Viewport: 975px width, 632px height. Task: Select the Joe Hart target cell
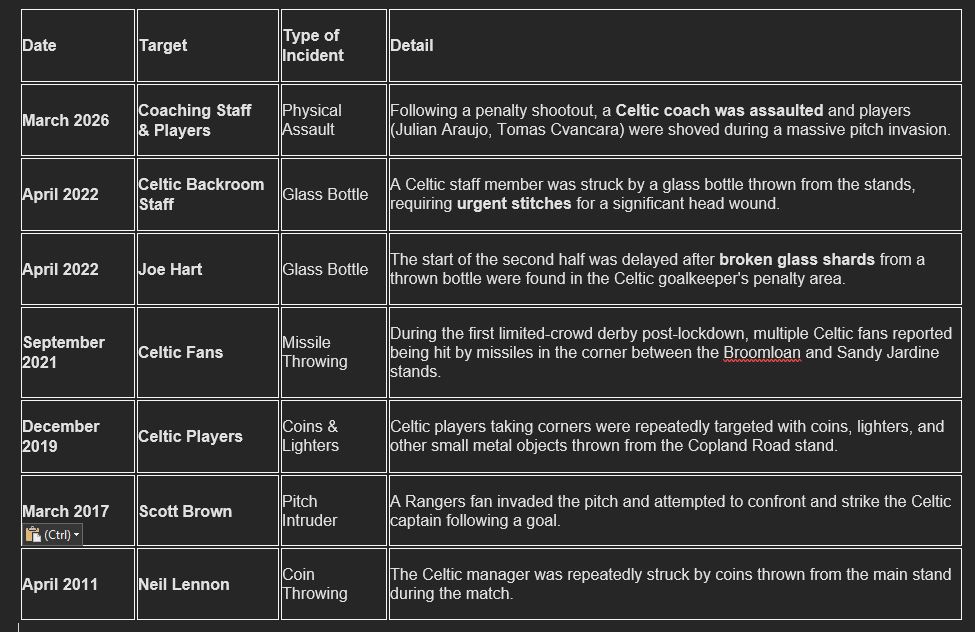coord(208,269)
